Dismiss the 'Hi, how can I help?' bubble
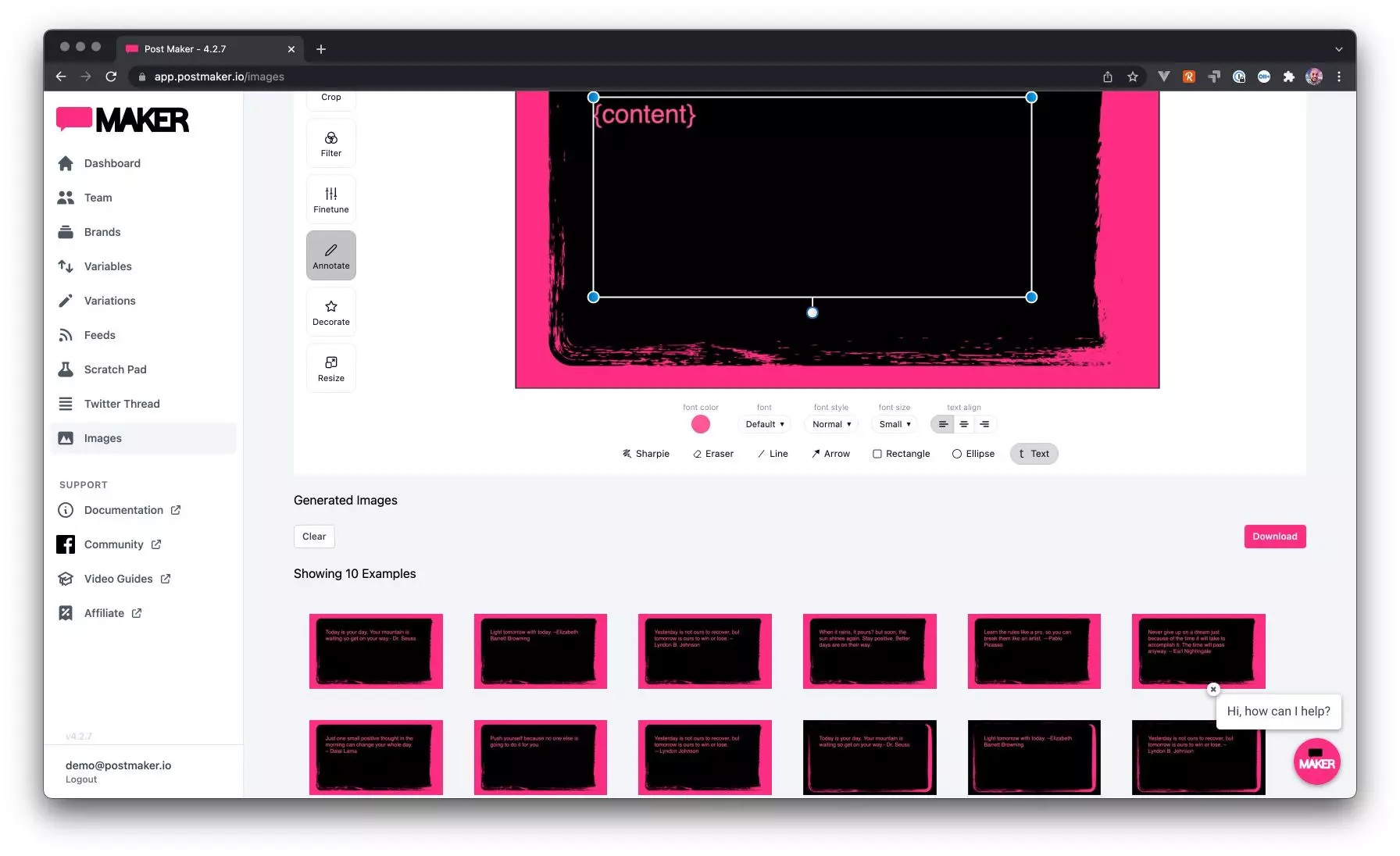 point(1213,689)
